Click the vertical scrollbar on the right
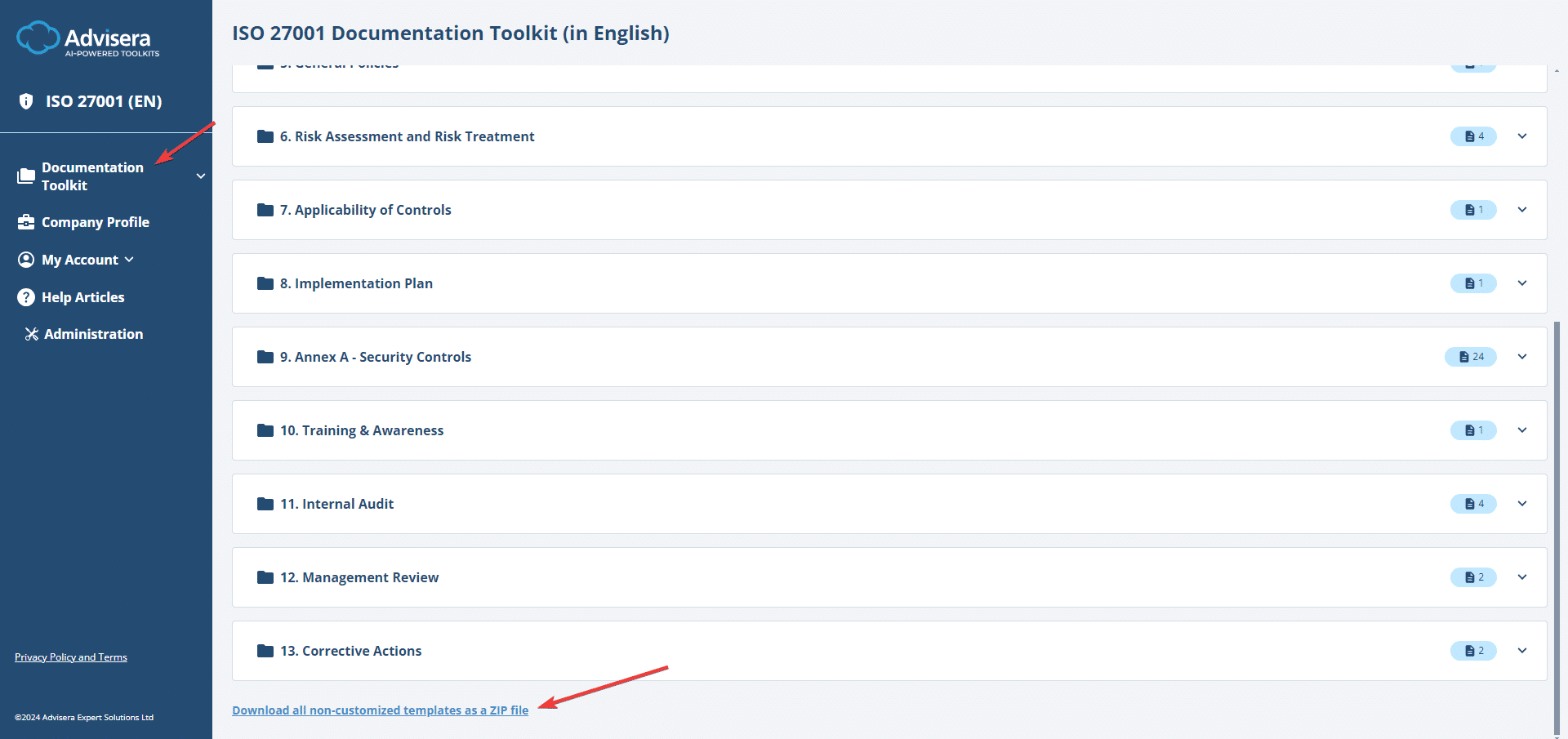The width and height of the screenshot is (1568, 739). pyautogui.click(x=1557, y=523)
